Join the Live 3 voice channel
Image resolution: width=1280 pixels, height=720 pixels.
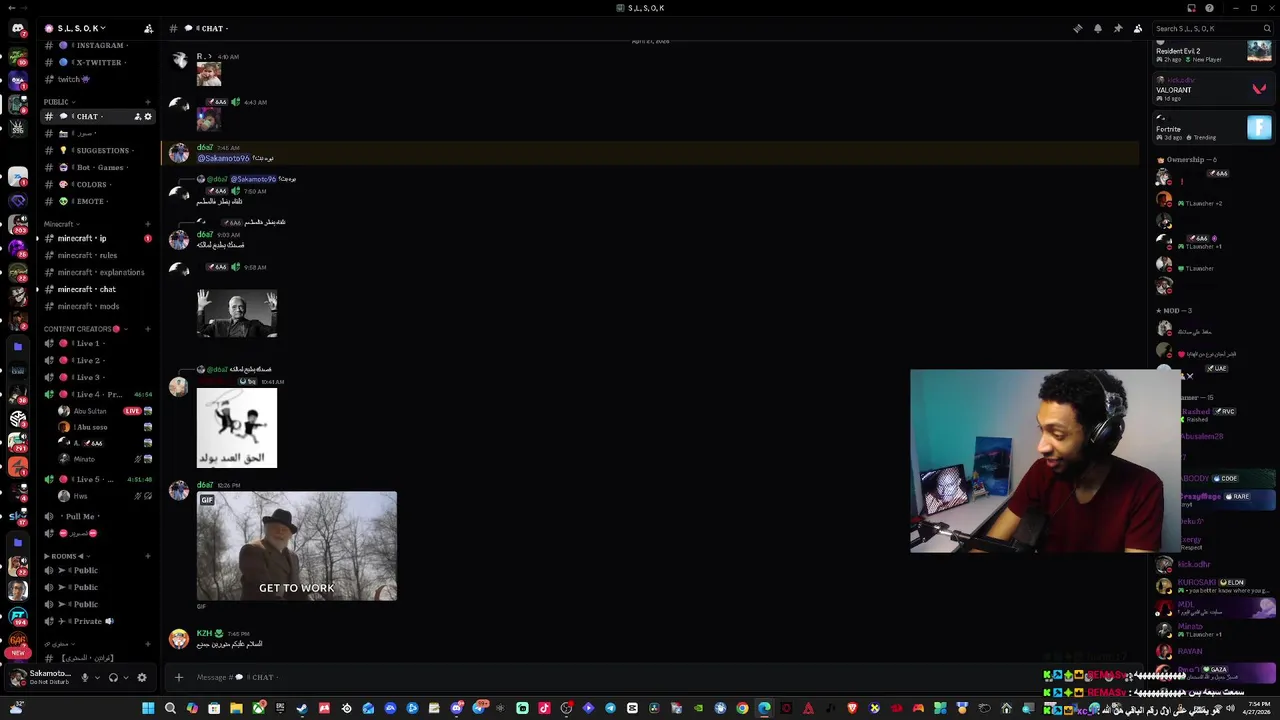pos(98,377)
